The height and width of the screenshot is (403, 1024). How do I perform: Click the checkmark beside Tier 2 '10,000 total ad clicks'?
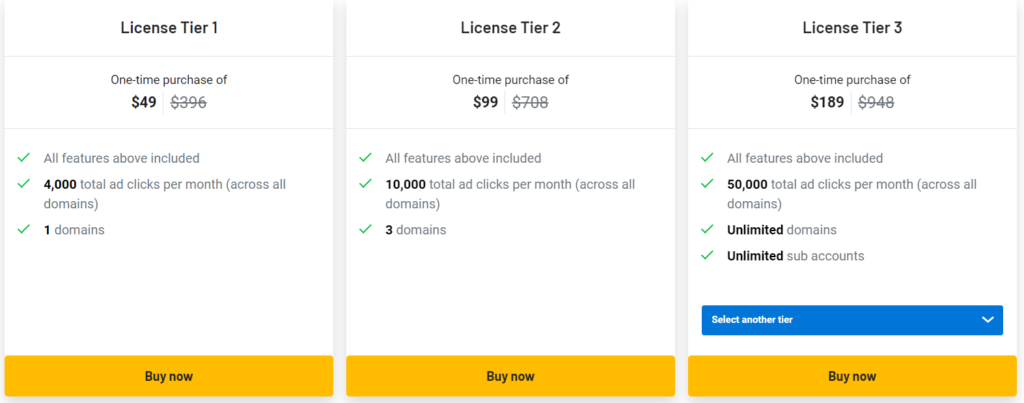coord(366,184)
